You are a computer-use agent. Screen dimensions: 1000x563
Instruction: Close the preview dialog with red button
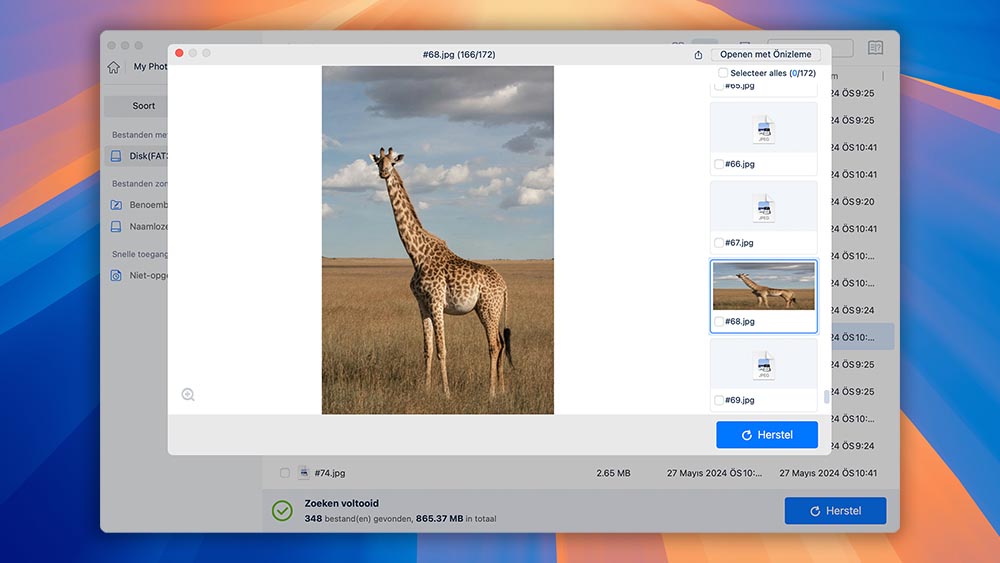[x=179, y=53]
